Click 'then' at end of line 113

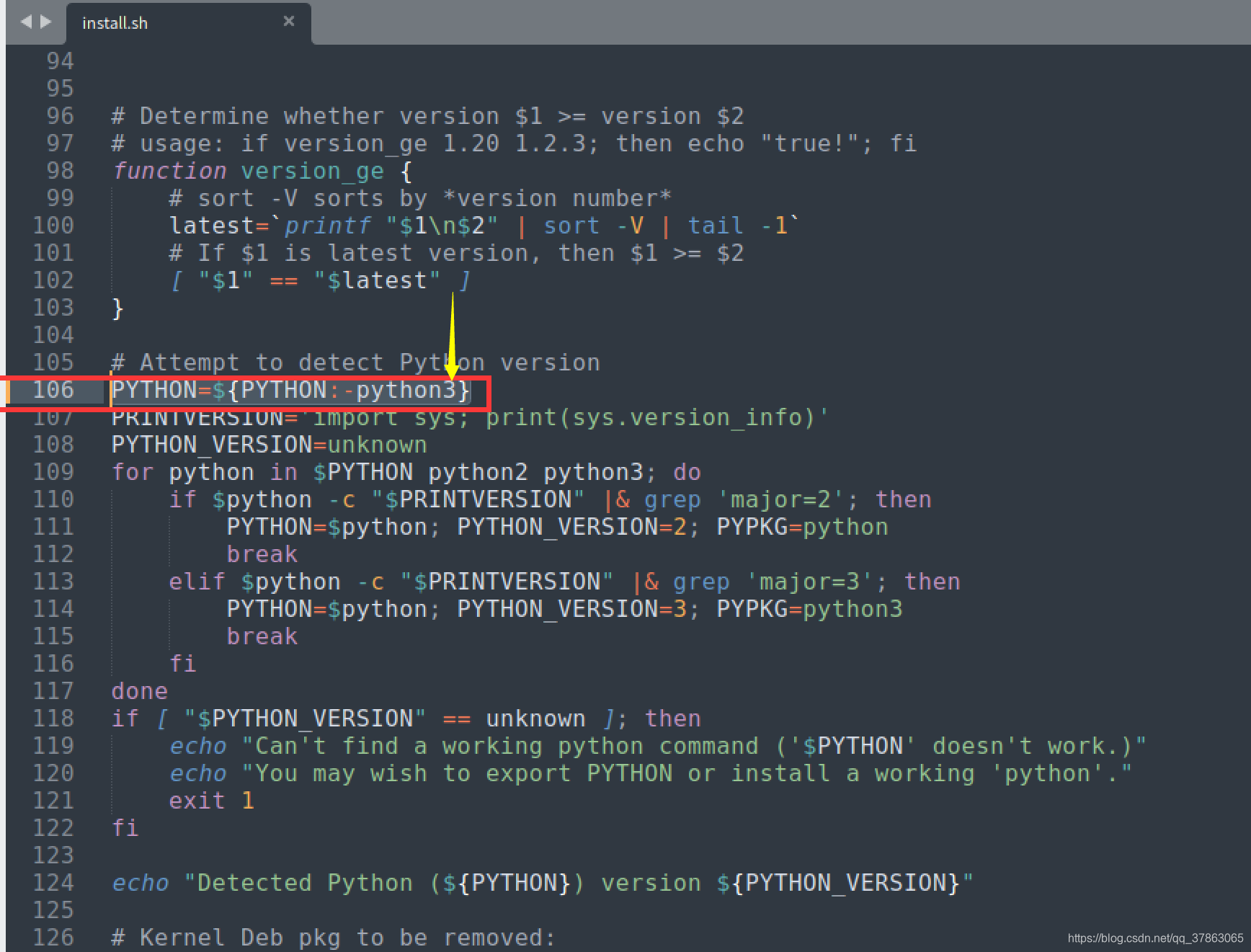pyautogui.click(x=932, y=582)
